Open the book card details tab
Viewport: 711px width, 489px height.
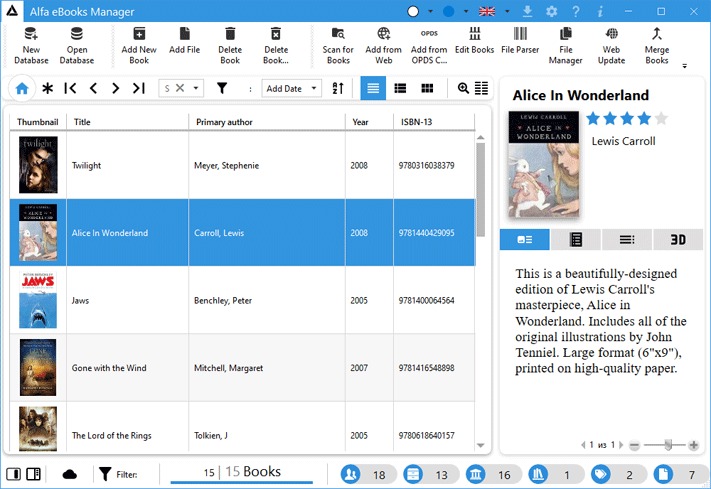coord(525,240)
